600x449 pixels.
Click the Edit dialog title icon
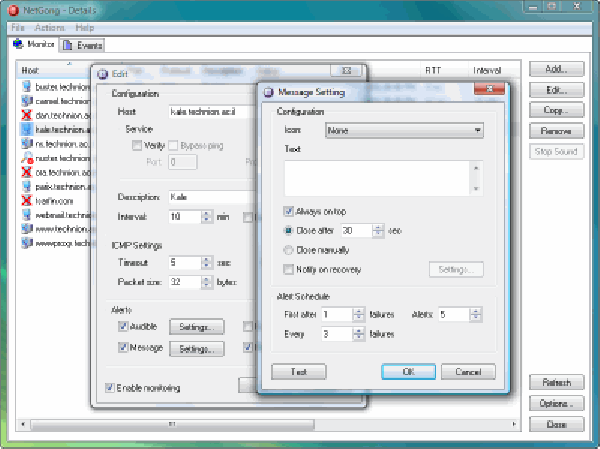tap(102, 73)
